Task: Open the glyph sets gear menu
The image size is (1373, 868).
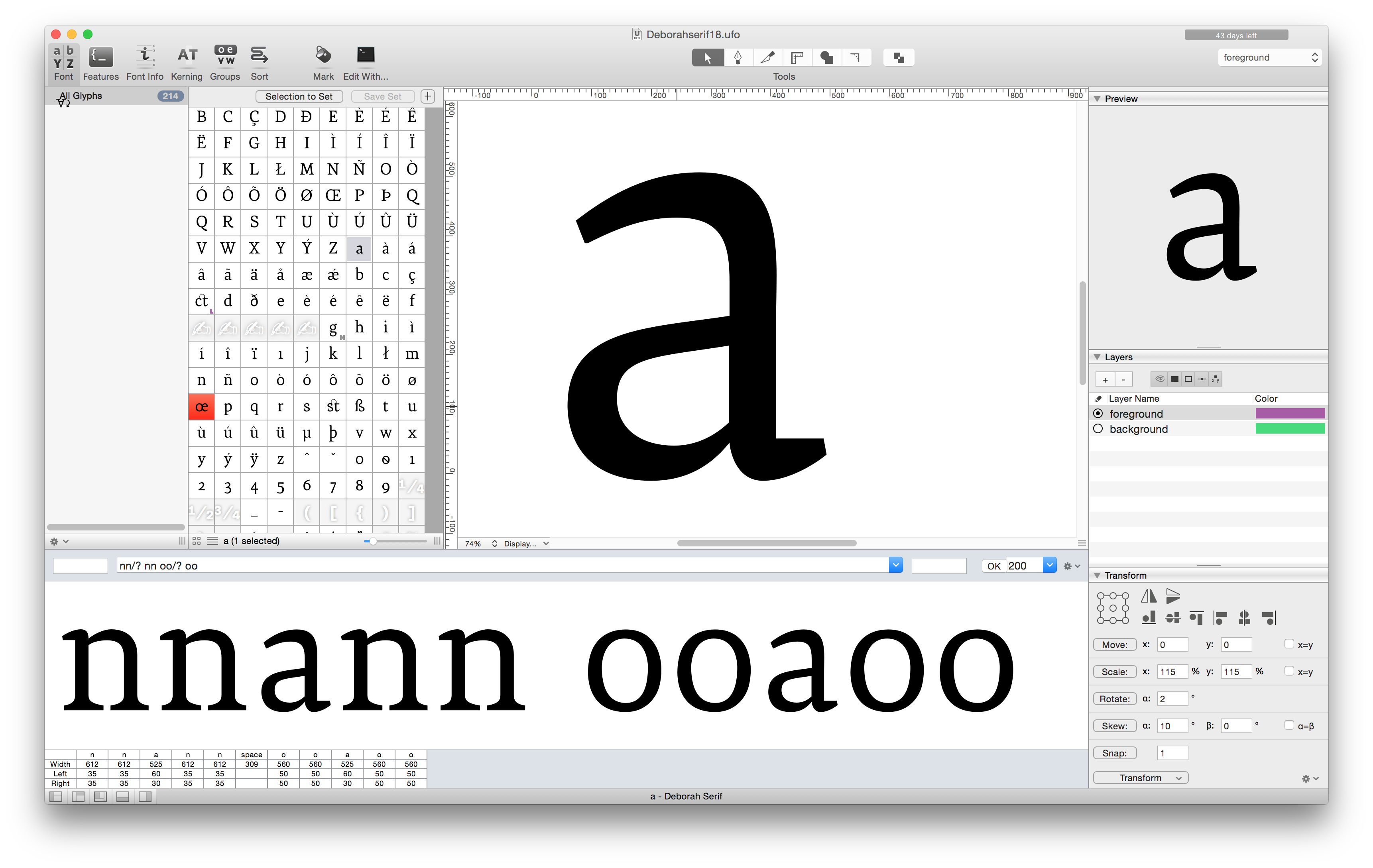Action: pos(59,542)
